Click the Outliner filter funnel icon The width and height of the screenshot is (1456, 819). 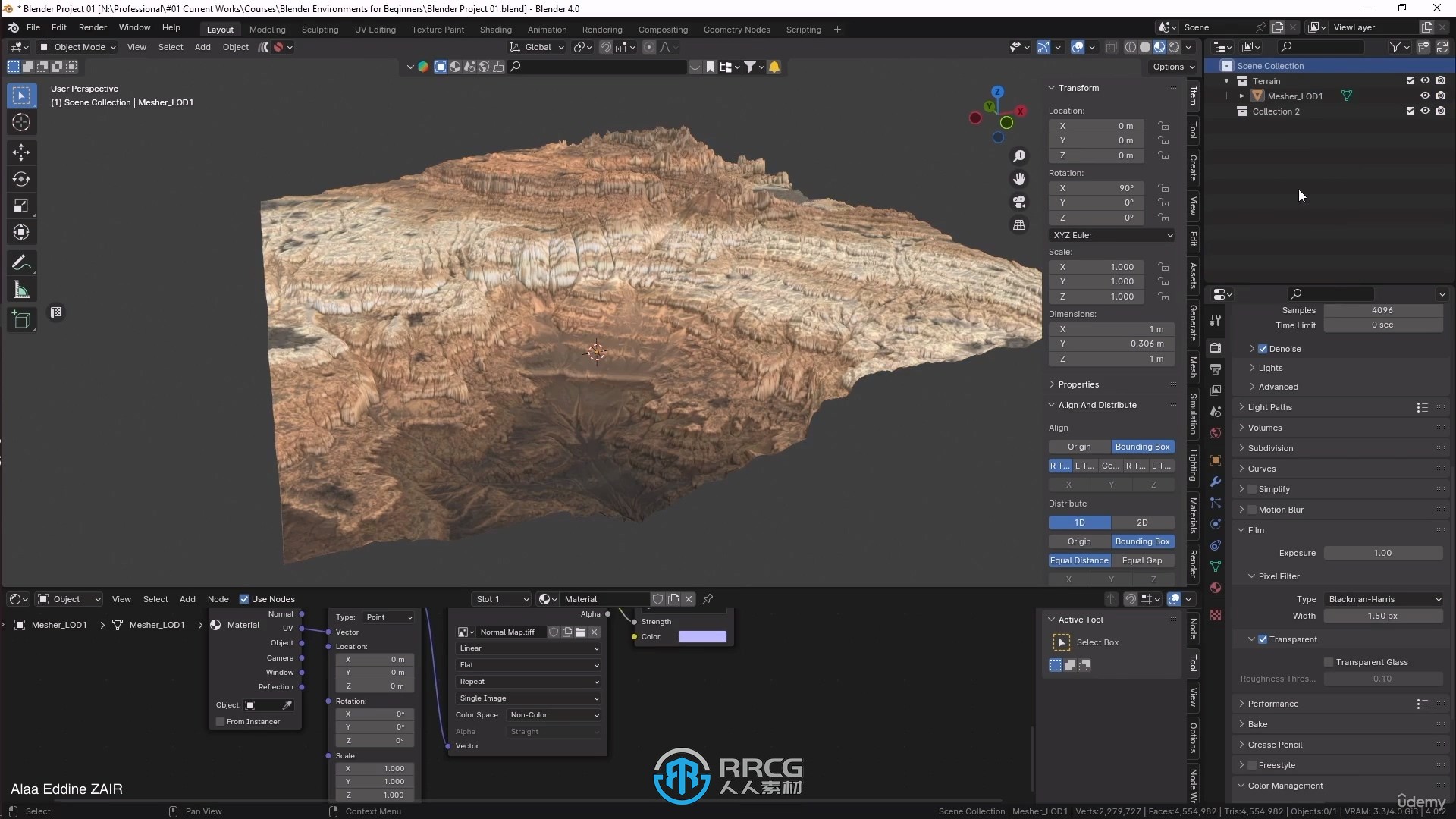(x=1394, y=47)
